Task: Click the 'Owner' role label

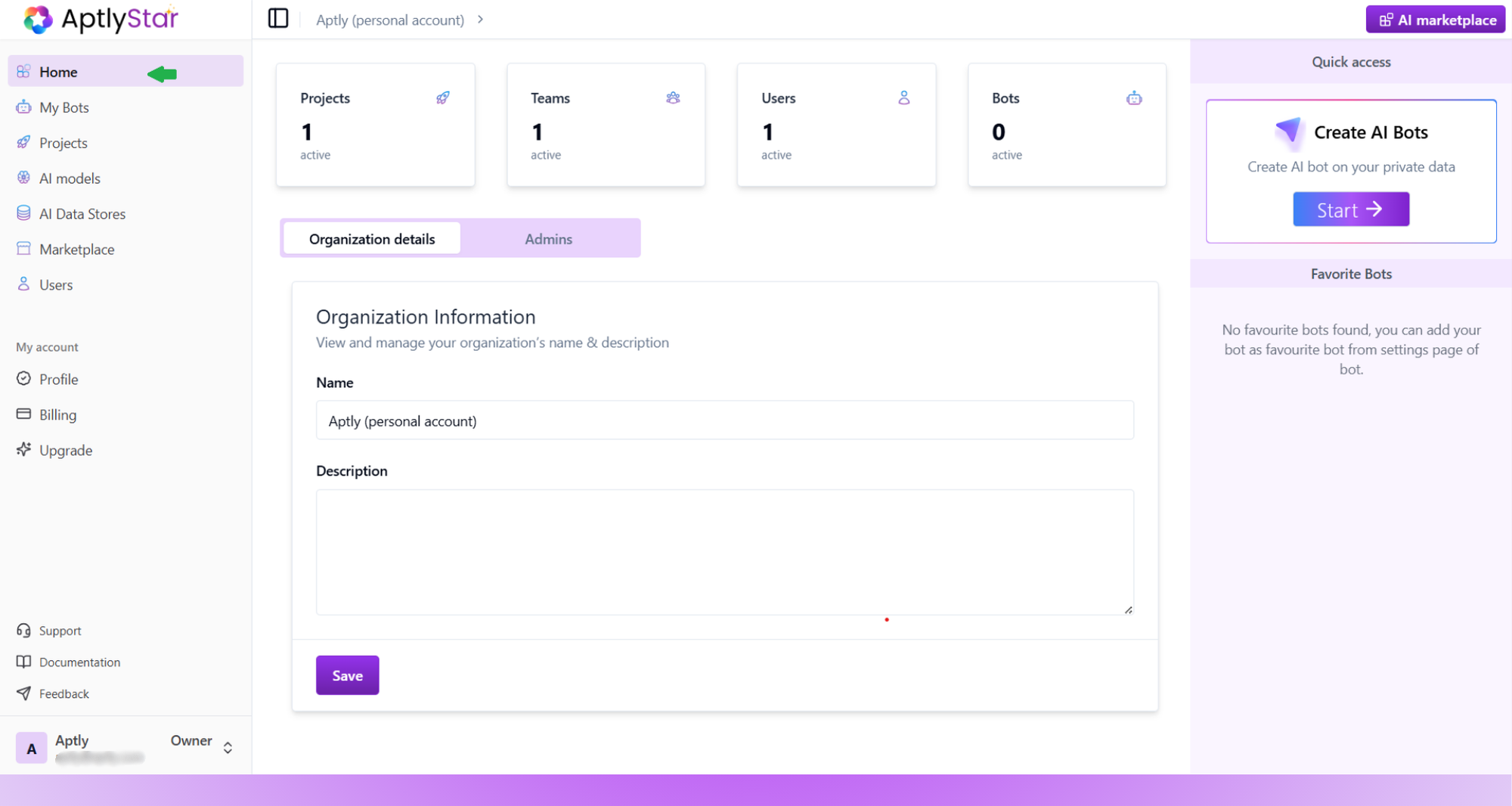Action: coord(191,740)
